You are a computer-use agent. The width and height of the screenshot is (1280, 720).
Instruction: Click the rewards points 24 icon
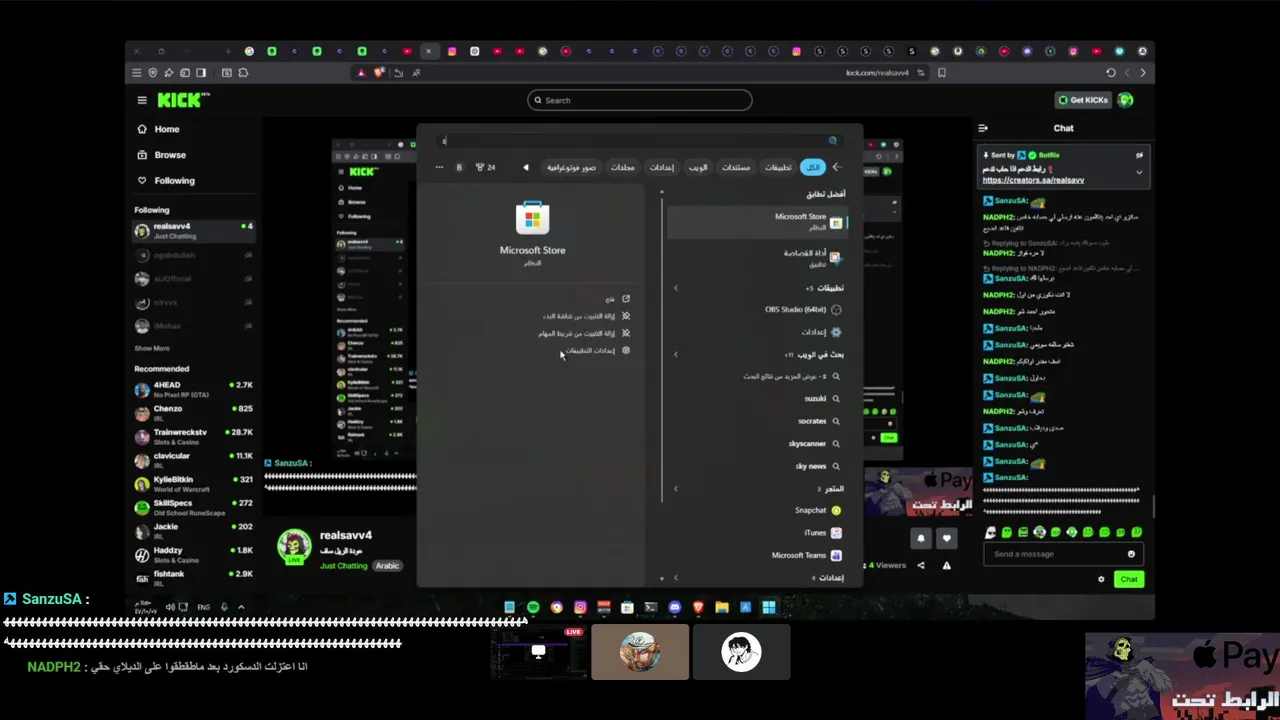point(485,167)
